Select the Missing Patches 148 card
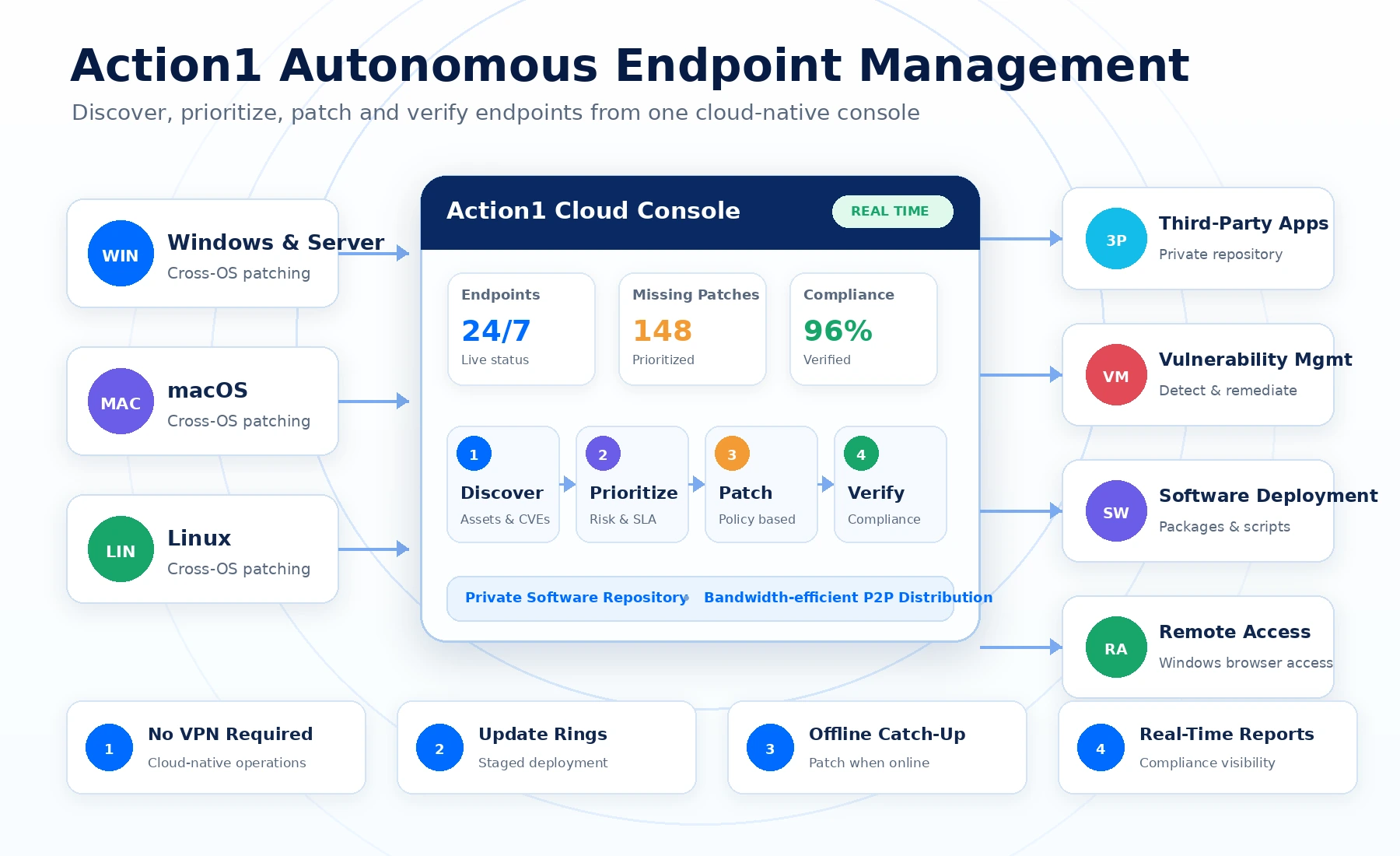 click(x=692, y=329)
